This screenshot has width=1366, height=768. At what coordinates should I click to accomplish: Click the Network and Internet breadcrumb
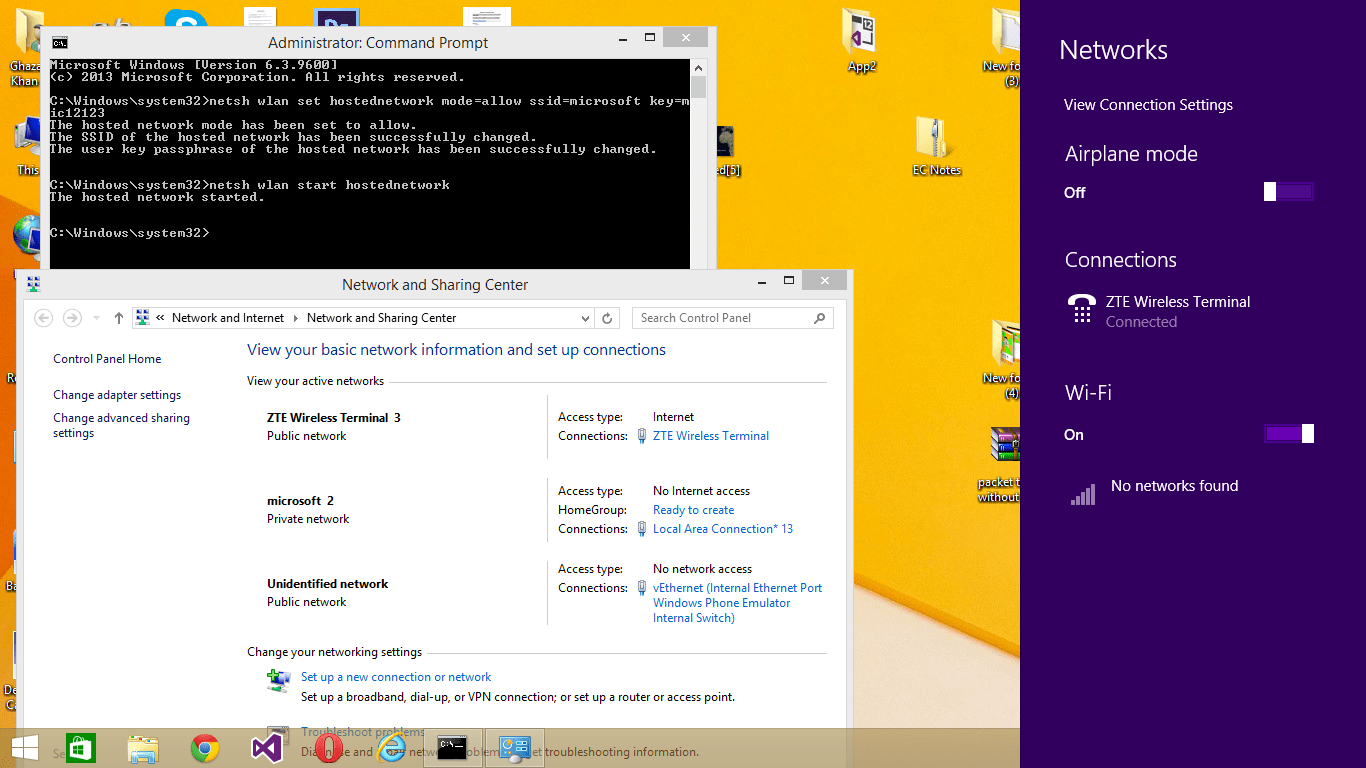point(228,318)
